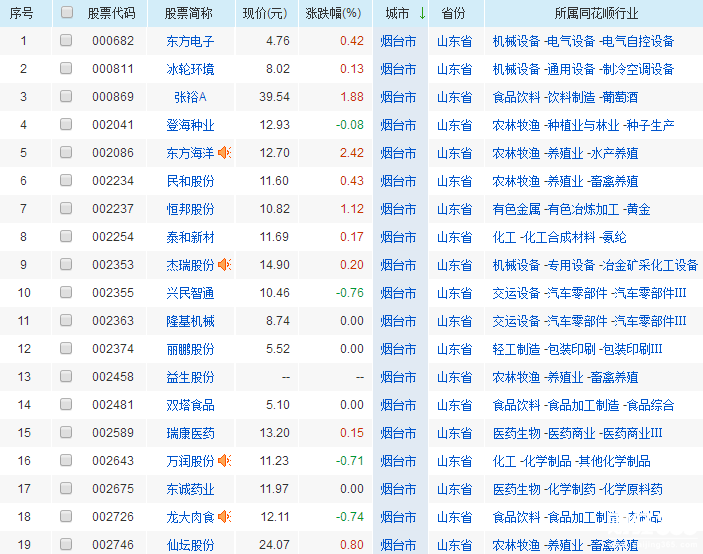
Task: Click price value 24.07
Action: (274, 545)
